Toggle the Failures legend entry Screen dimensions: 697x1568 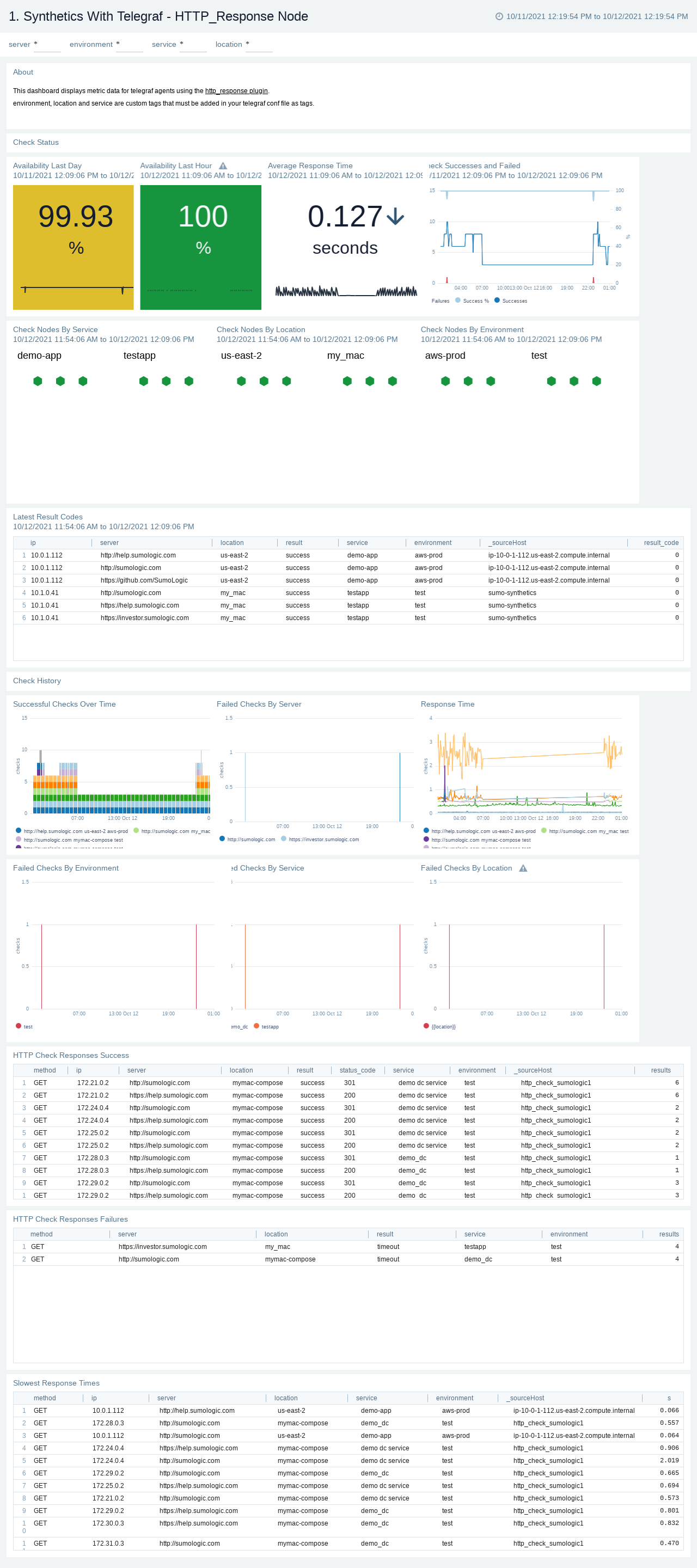click(440, 301)
